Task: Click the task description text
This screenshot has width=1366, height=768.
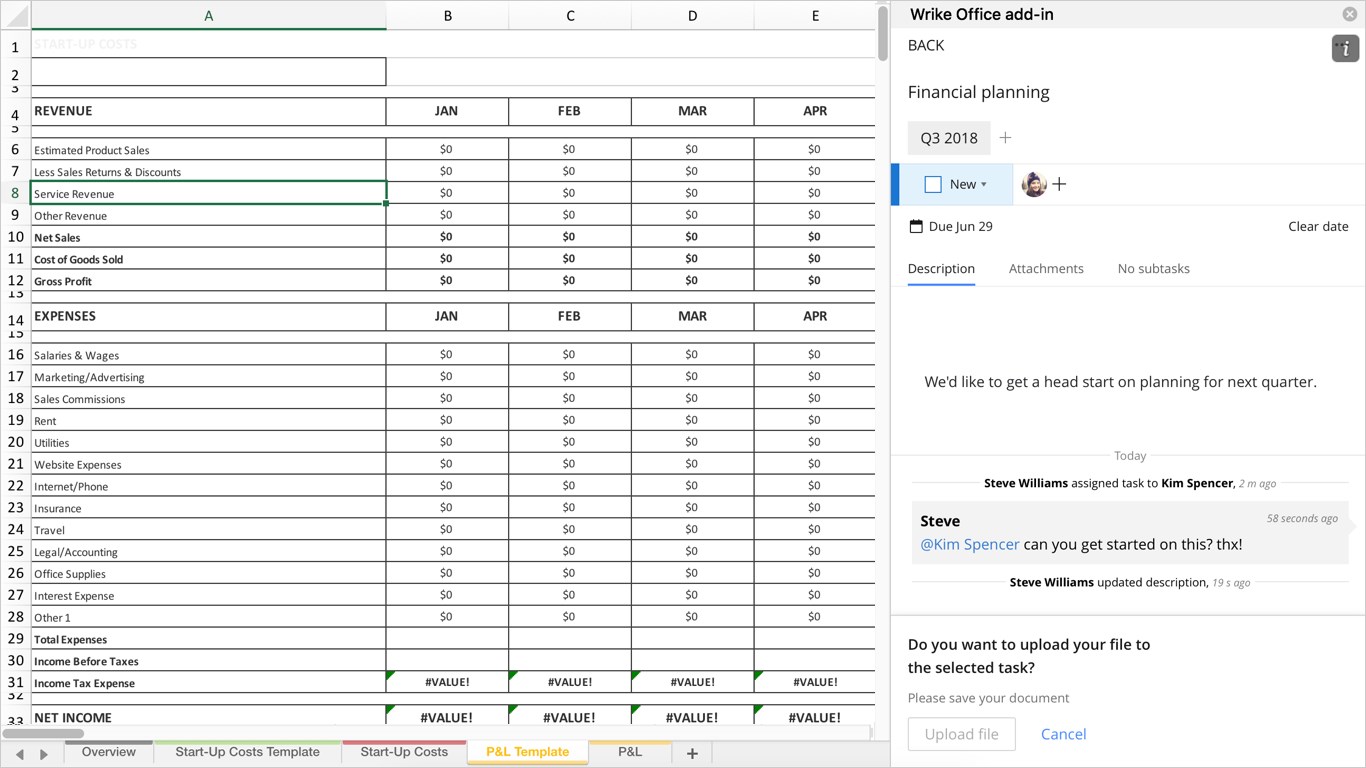Action: pyautogui.click(x=1120, y=382)
